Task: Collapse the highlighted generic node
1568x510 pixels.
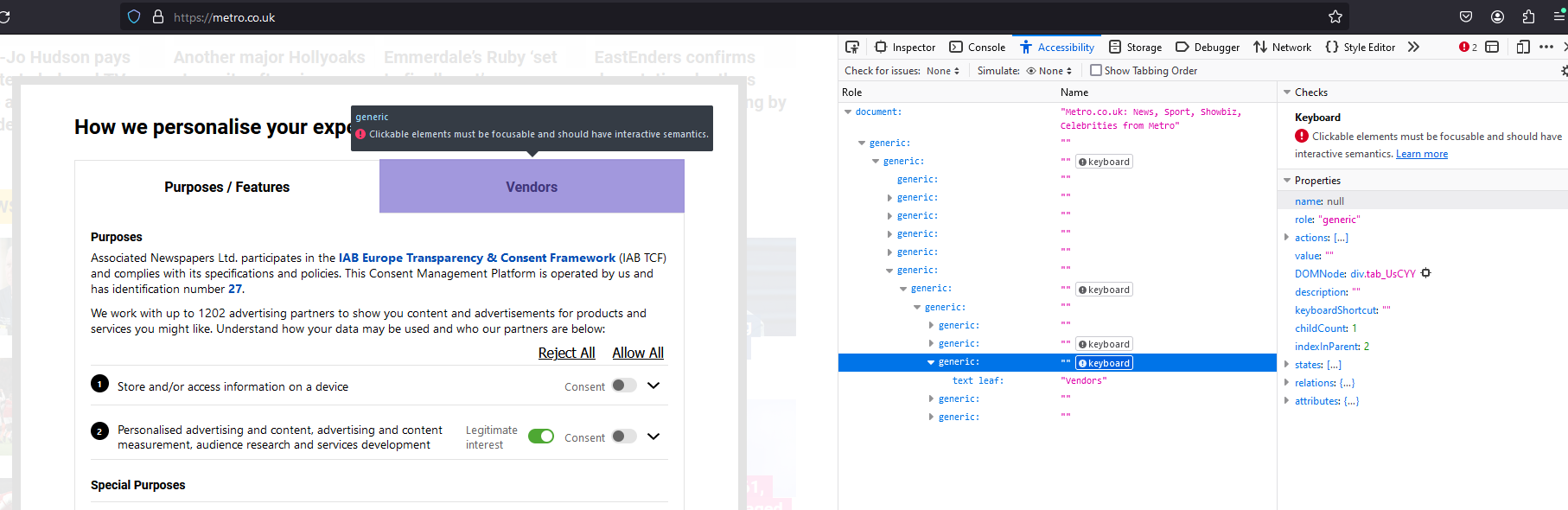Action: tap(931, 362)
